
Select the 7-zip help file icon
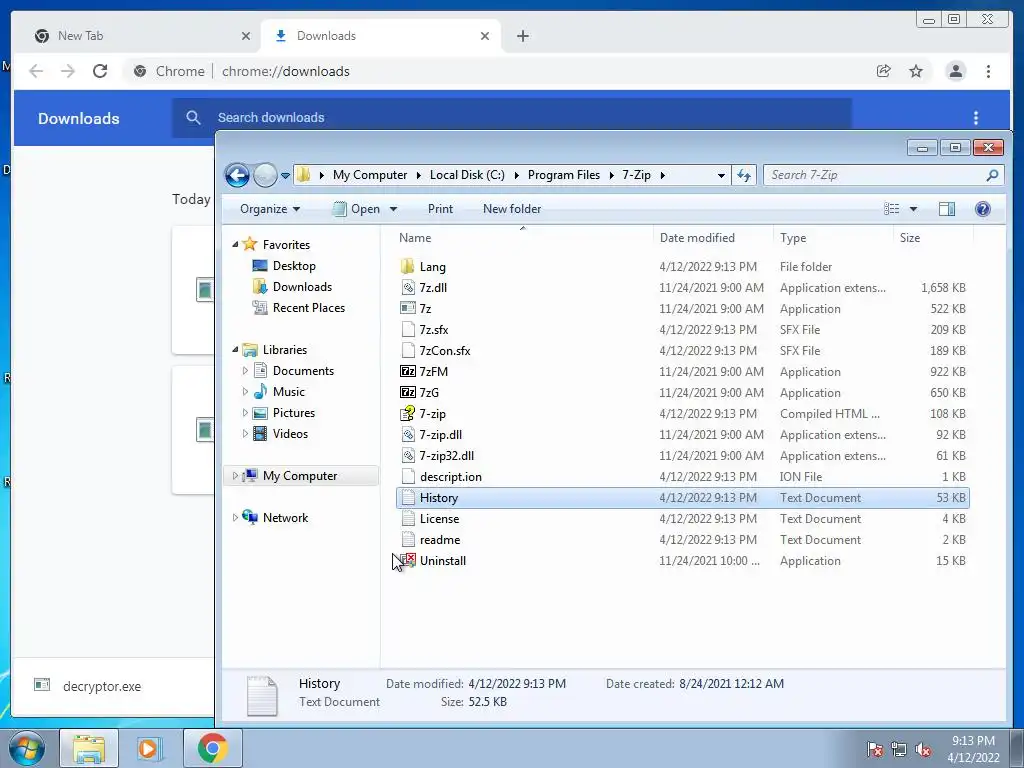(x=408, y=413)
